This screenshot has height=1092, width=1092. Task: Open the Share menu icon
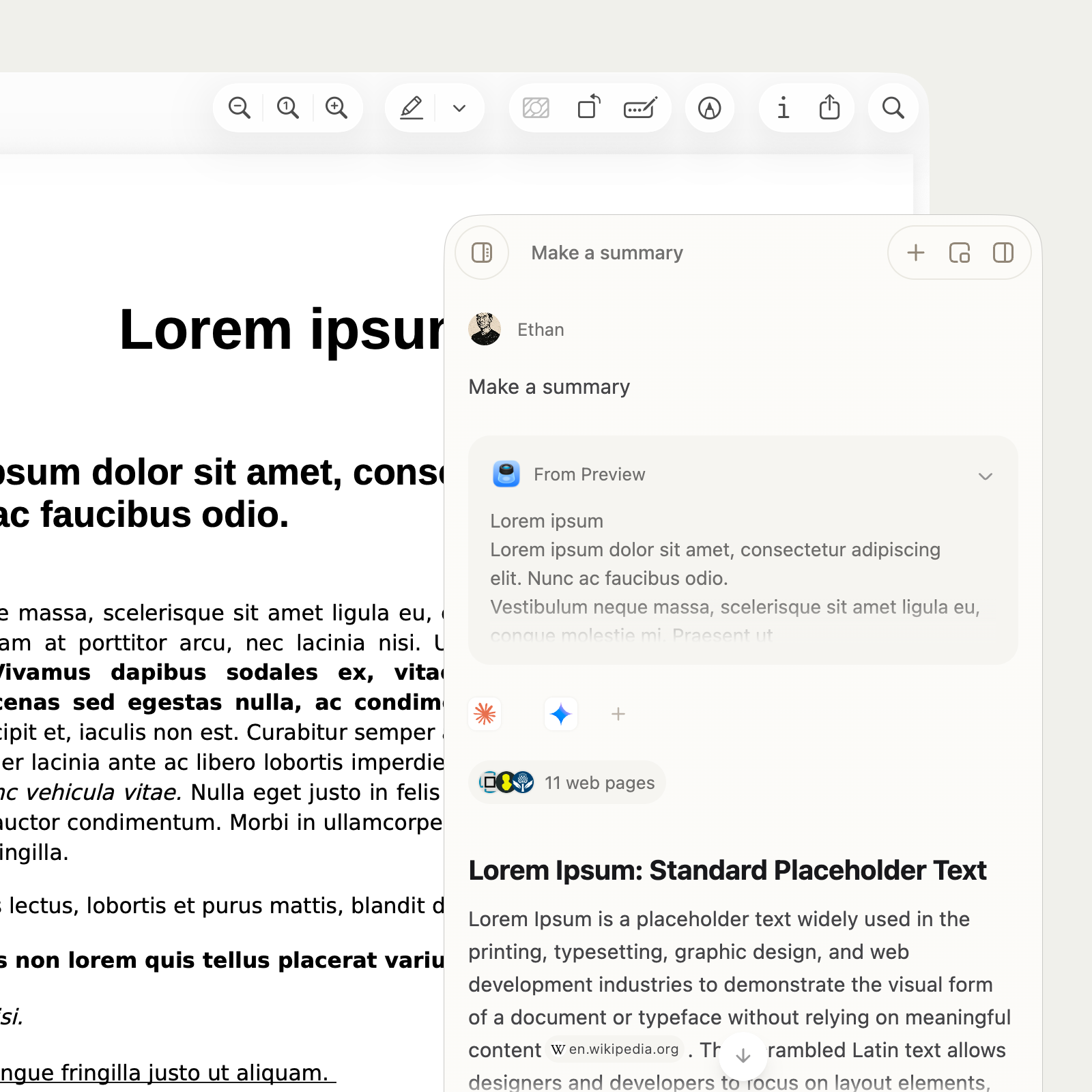tap(829, 107)
